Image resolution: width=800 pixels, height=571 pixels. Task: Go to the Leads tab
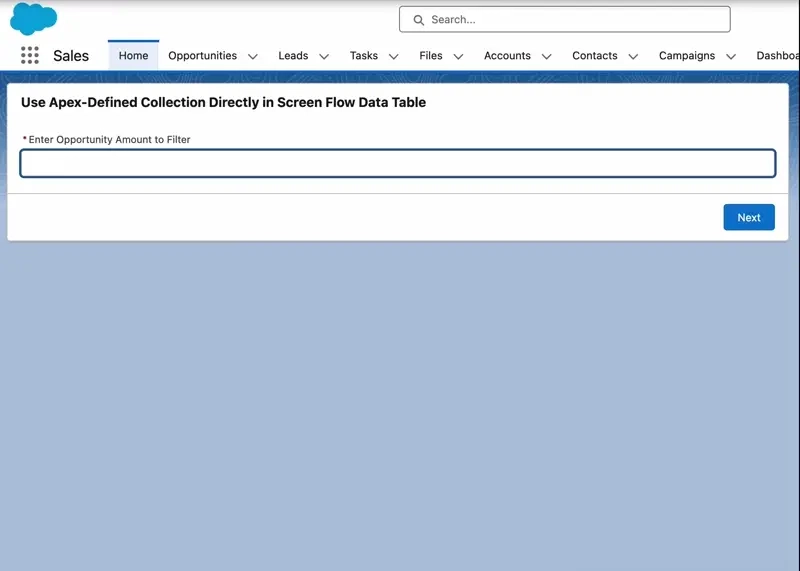(293, 55)
